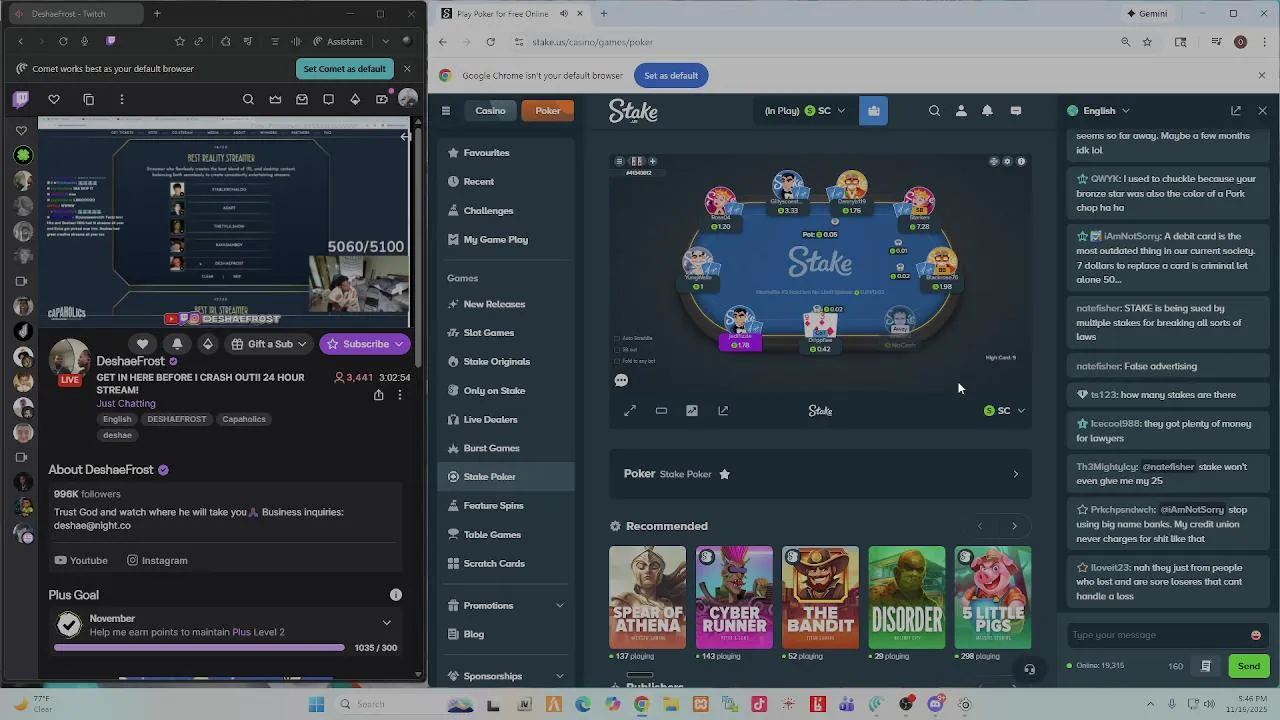Toggle theatre mode icon under poker table
Viewport: 1280px width, 720px height.
coord(661,410)
